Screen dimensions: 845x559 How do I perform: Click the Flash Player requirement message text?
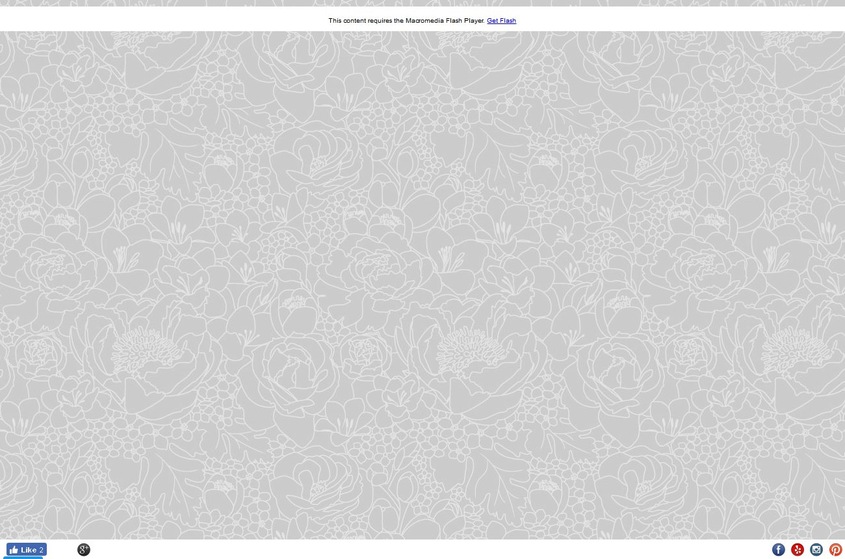(407, 20)
